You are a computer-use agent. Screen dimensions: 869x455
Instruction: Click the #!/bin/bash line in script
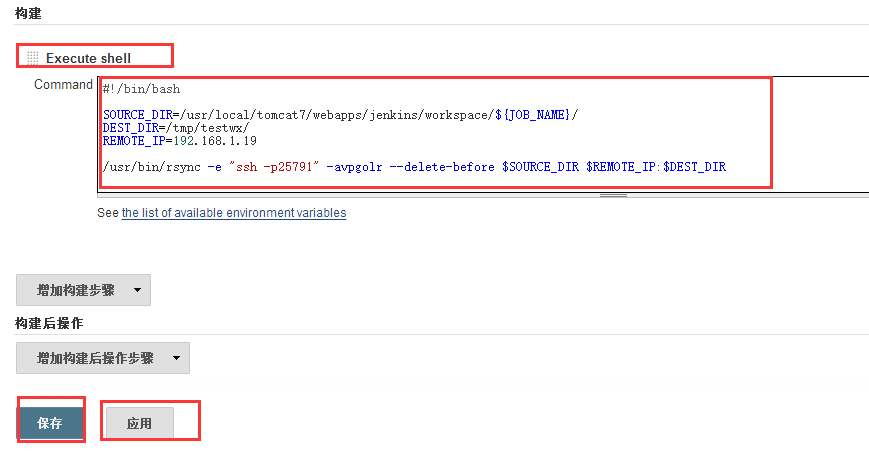point(141,89)
